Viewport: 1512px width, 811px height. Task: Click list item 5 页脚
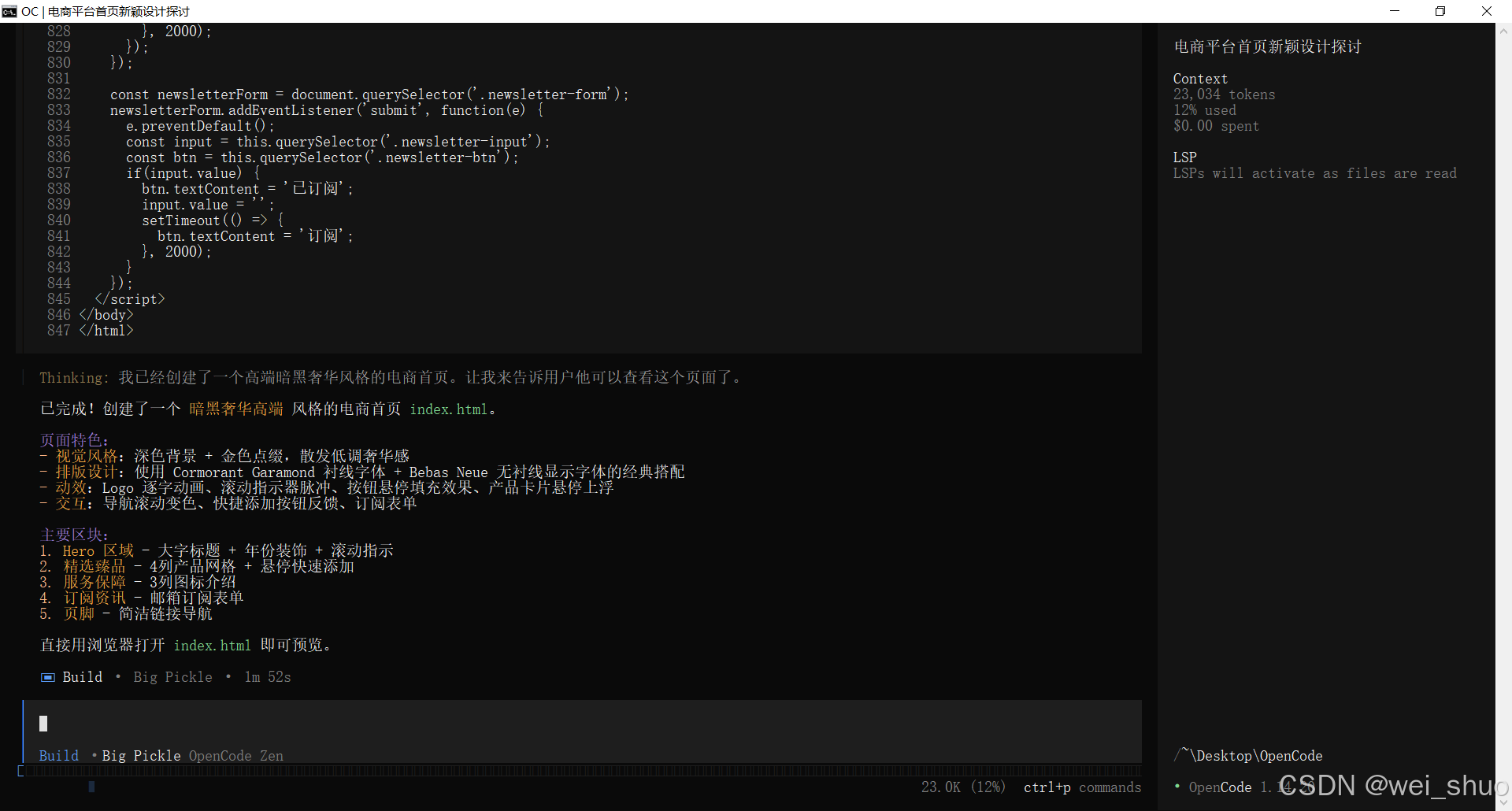[x=126, y=614]
